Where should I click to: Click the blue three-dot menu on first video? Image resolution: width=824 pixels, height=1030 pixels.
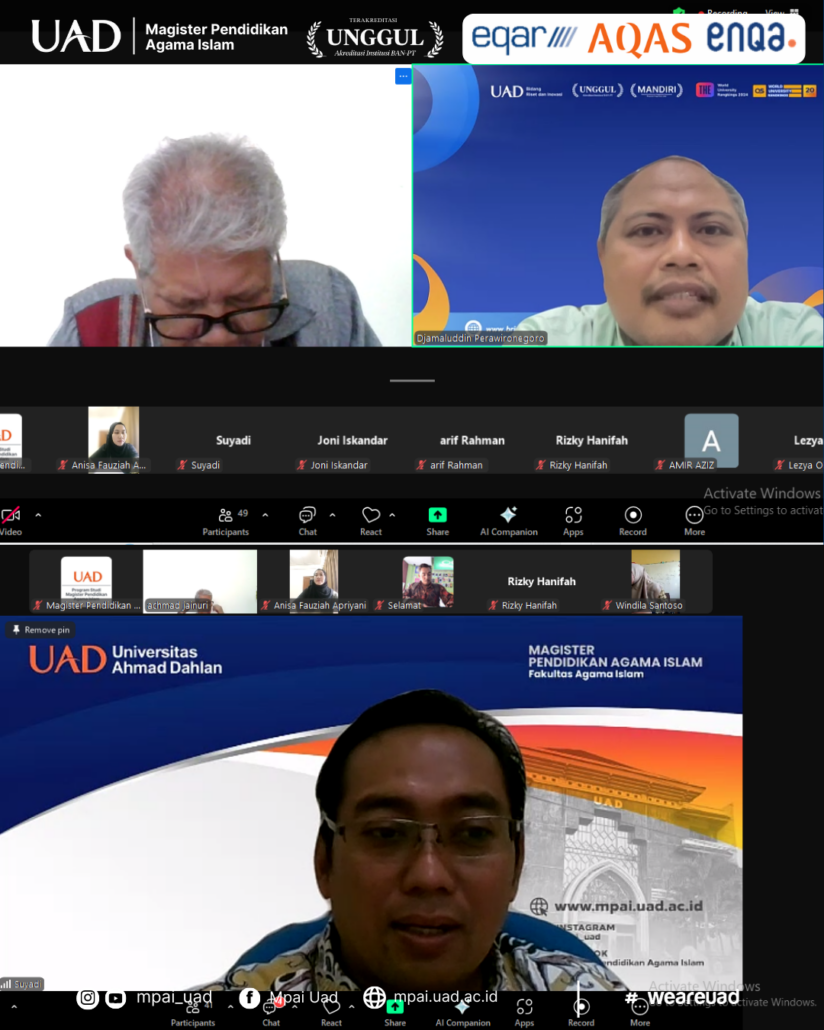point(403,77)
